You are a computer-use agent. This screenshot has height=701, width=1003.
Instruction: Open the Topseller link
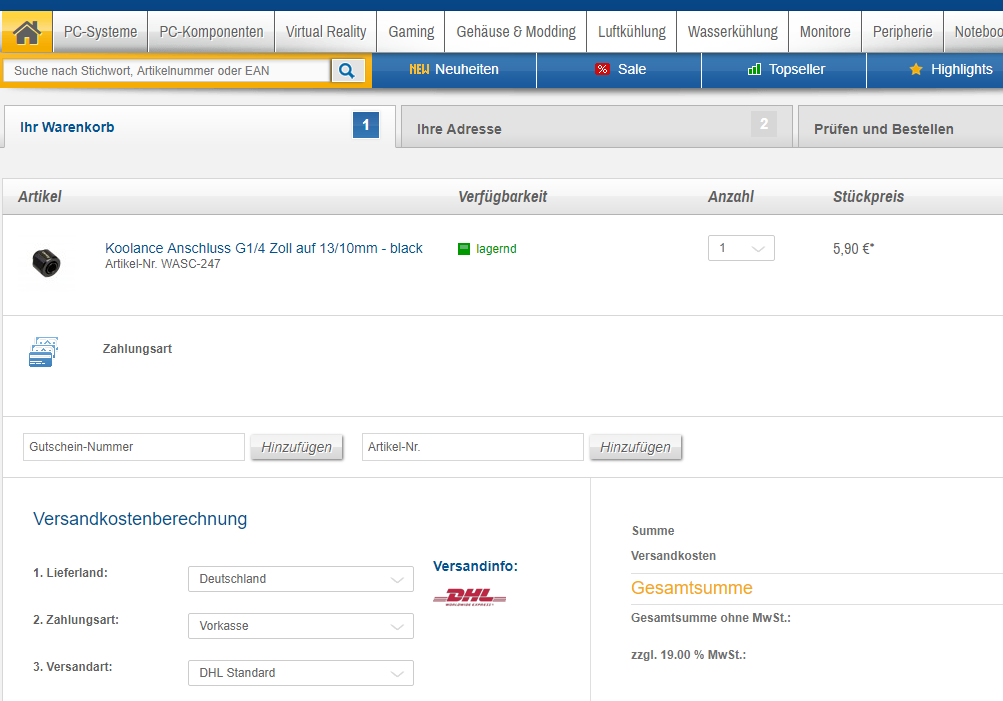click(x=796, y=69)
